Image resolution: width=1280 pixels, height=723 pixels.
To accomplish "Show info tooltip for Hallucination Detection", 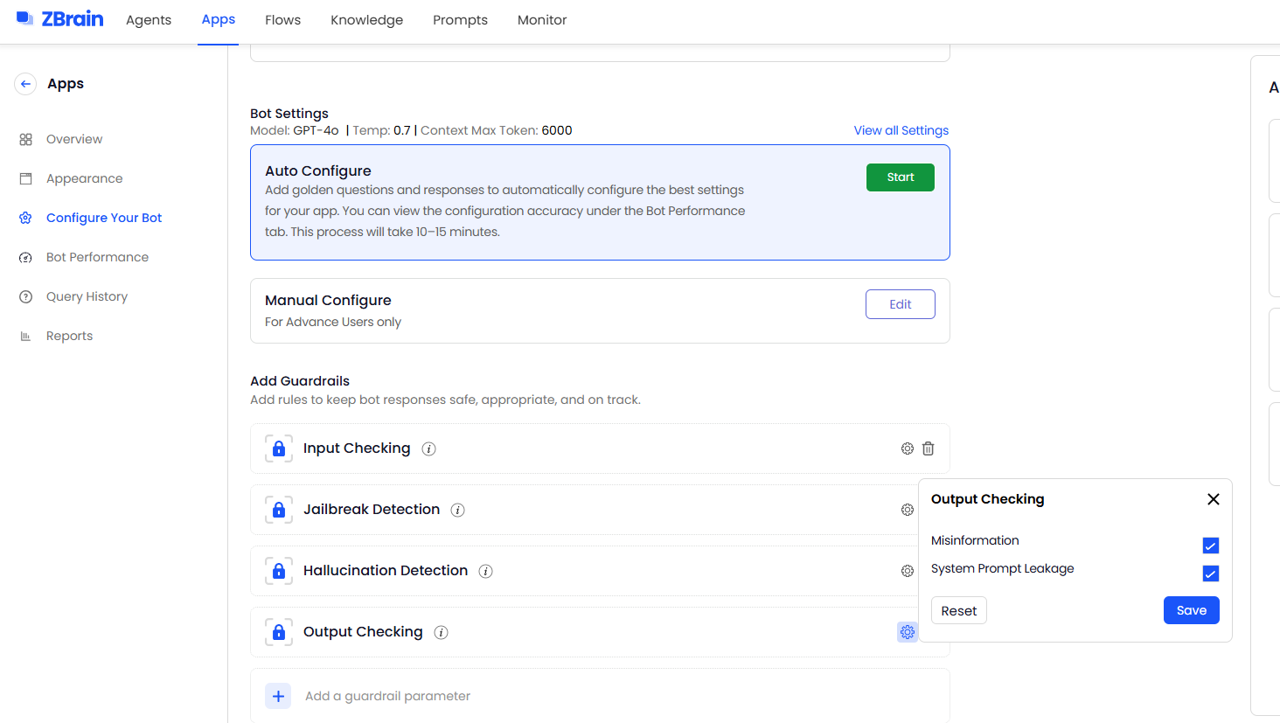I will point(486,571).
